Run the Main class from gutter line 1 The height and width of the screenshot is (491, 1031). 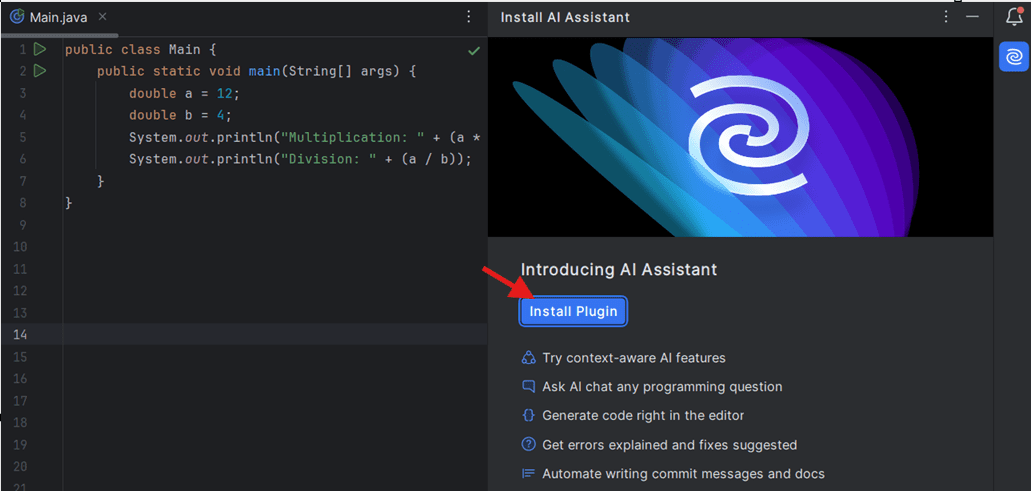[40, 49]
